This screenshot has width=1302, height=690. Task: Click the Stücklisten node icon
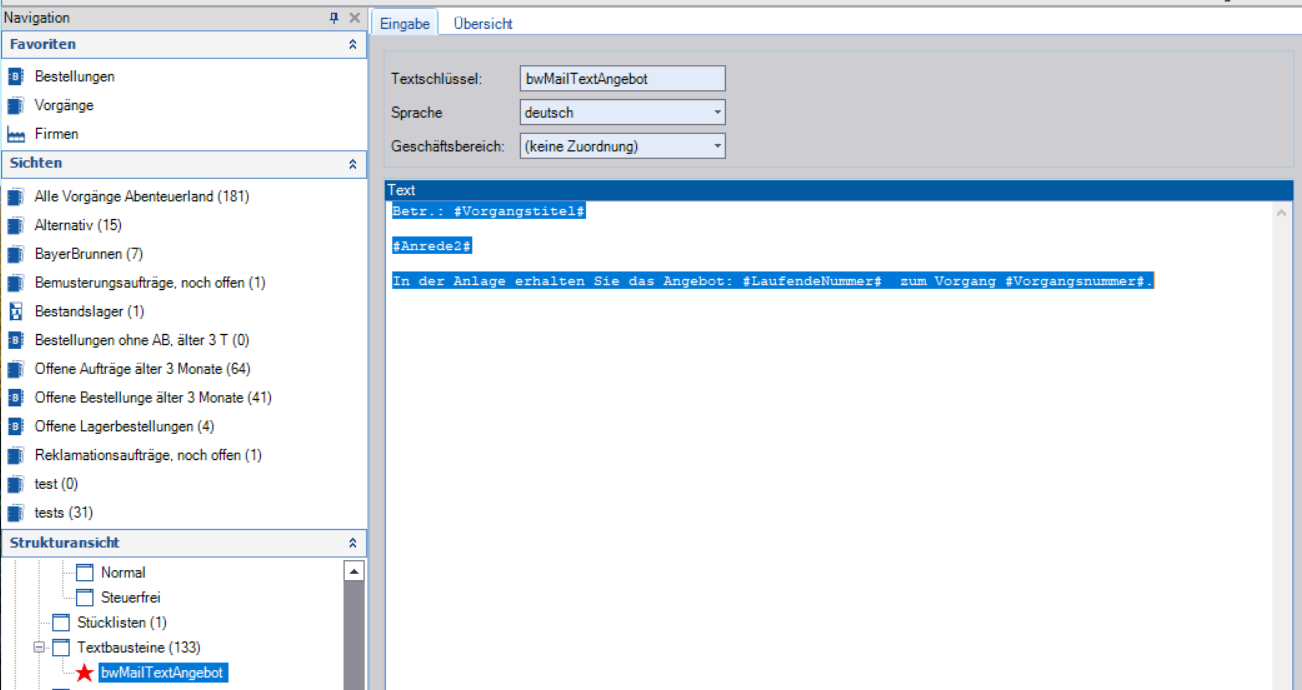click(62, 623)
